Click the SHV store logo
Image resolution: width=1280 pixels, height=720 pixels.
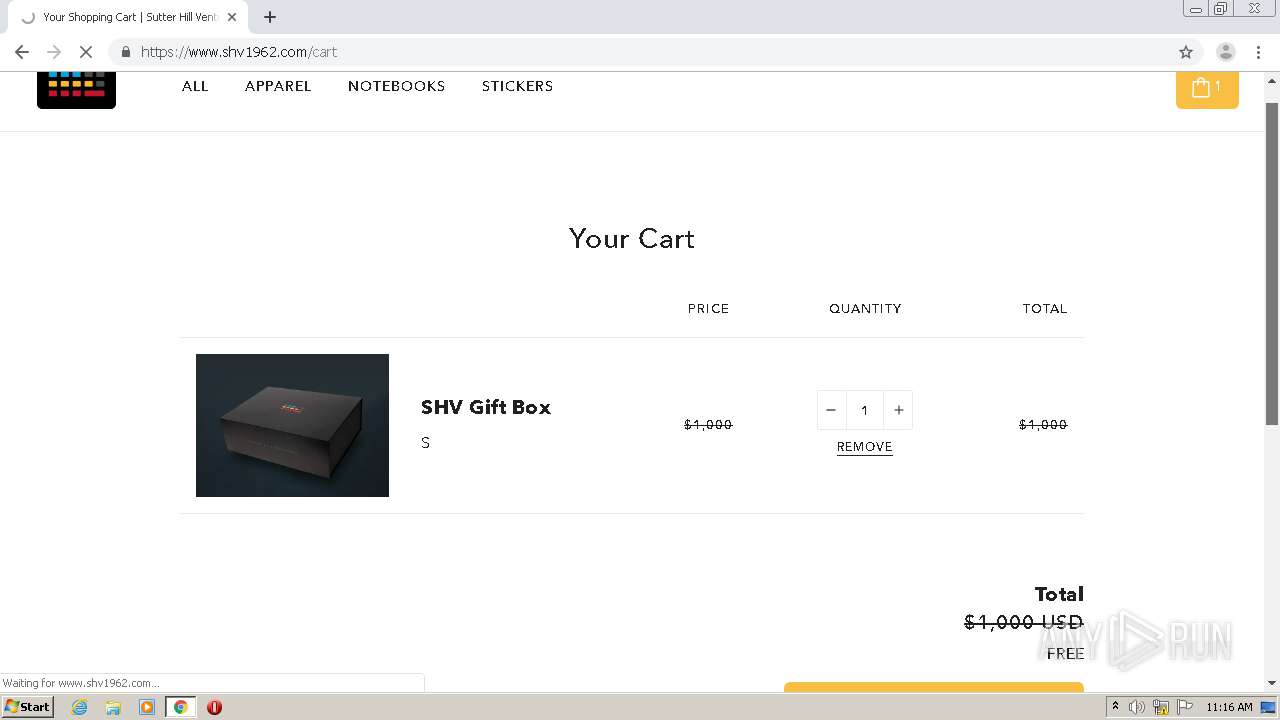pyautogui.click(x=76, y=89)
